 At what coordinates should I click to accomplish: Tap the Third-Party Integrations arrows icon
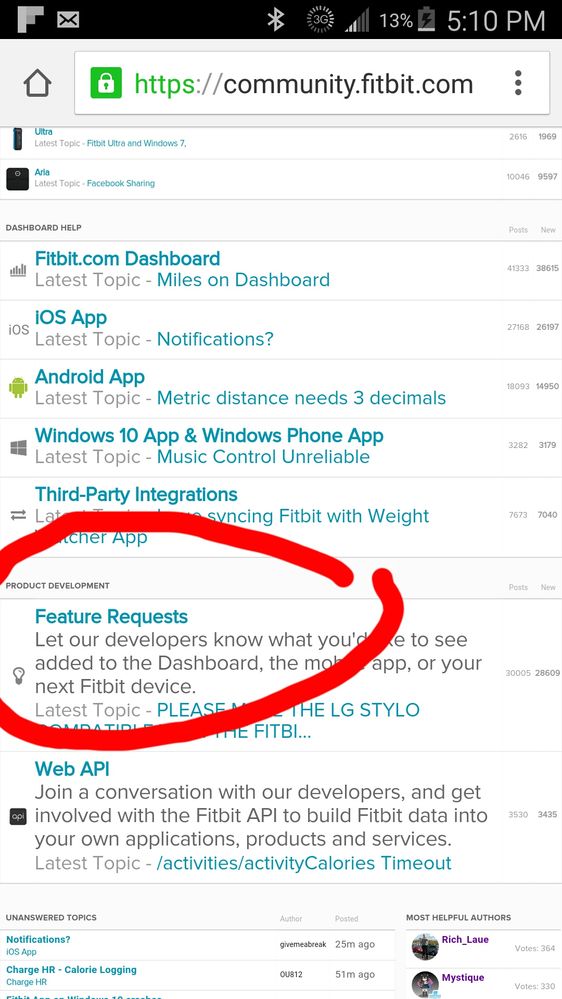(x=18, y=515)
